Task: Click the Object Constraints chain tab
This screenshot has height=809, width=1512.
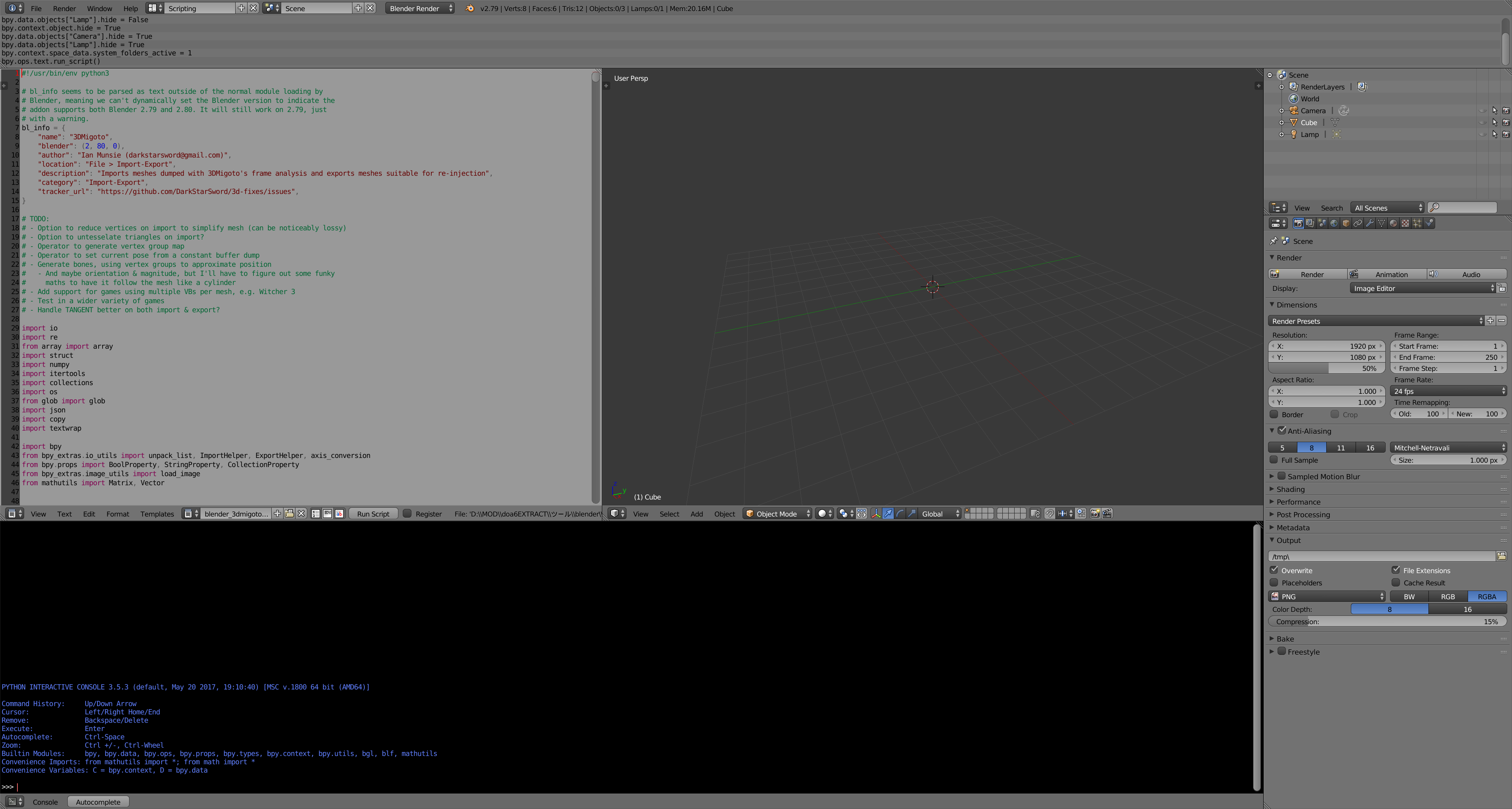Action: click(x=1358, y=223)
